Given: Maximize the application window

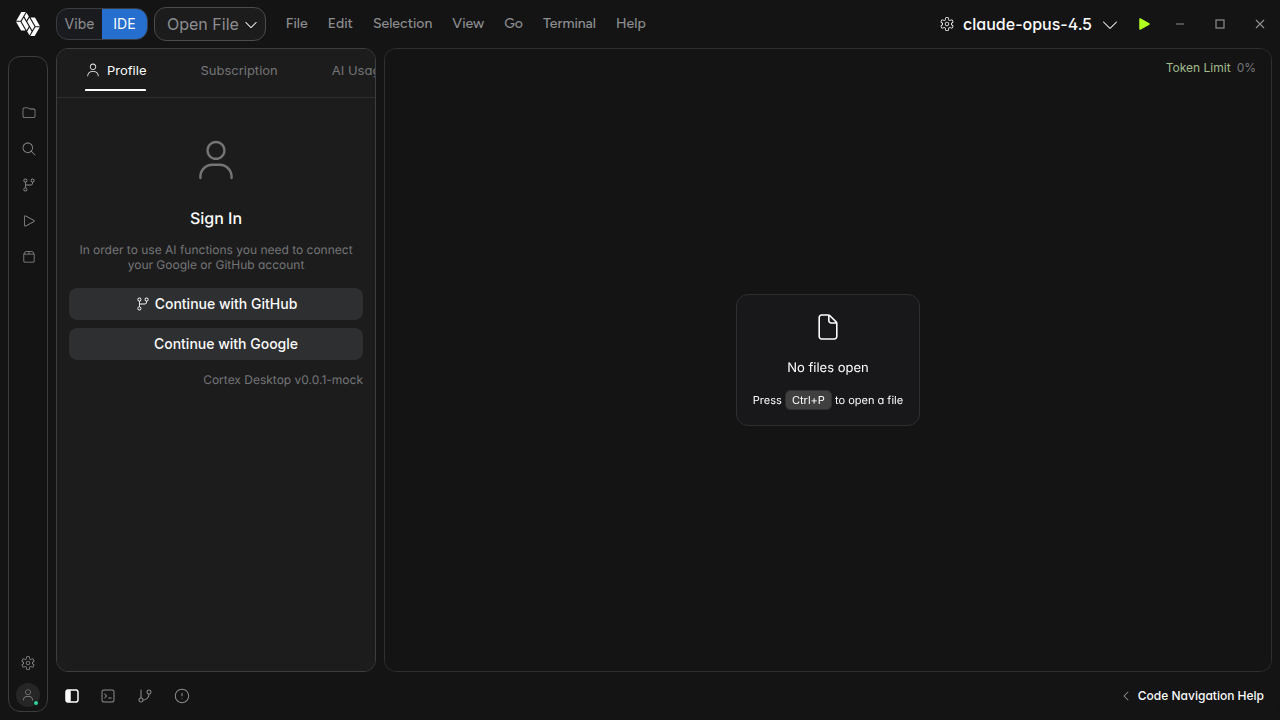Looking at the screenshot, I should pyautogui.click(x=1220, y=24).
